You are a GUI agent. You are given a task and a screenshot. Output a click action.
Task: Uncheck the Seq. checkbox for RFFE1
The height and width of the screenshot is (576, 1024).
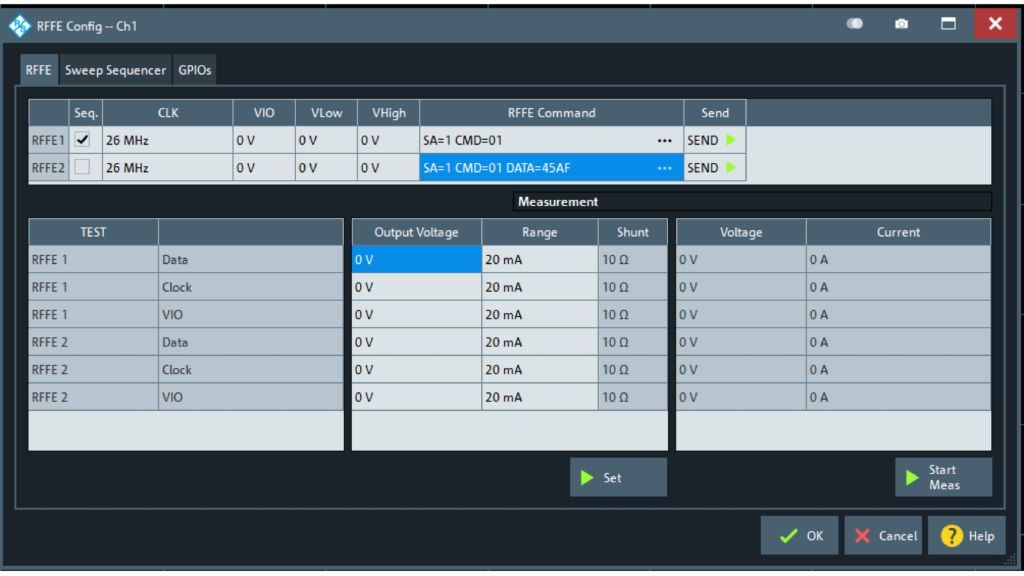pyautogui.click(x=81, y=141)
